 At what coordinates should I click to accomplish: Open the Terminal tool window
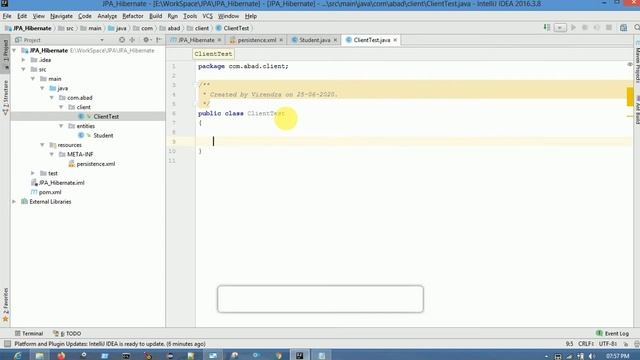tap(29, 333)
